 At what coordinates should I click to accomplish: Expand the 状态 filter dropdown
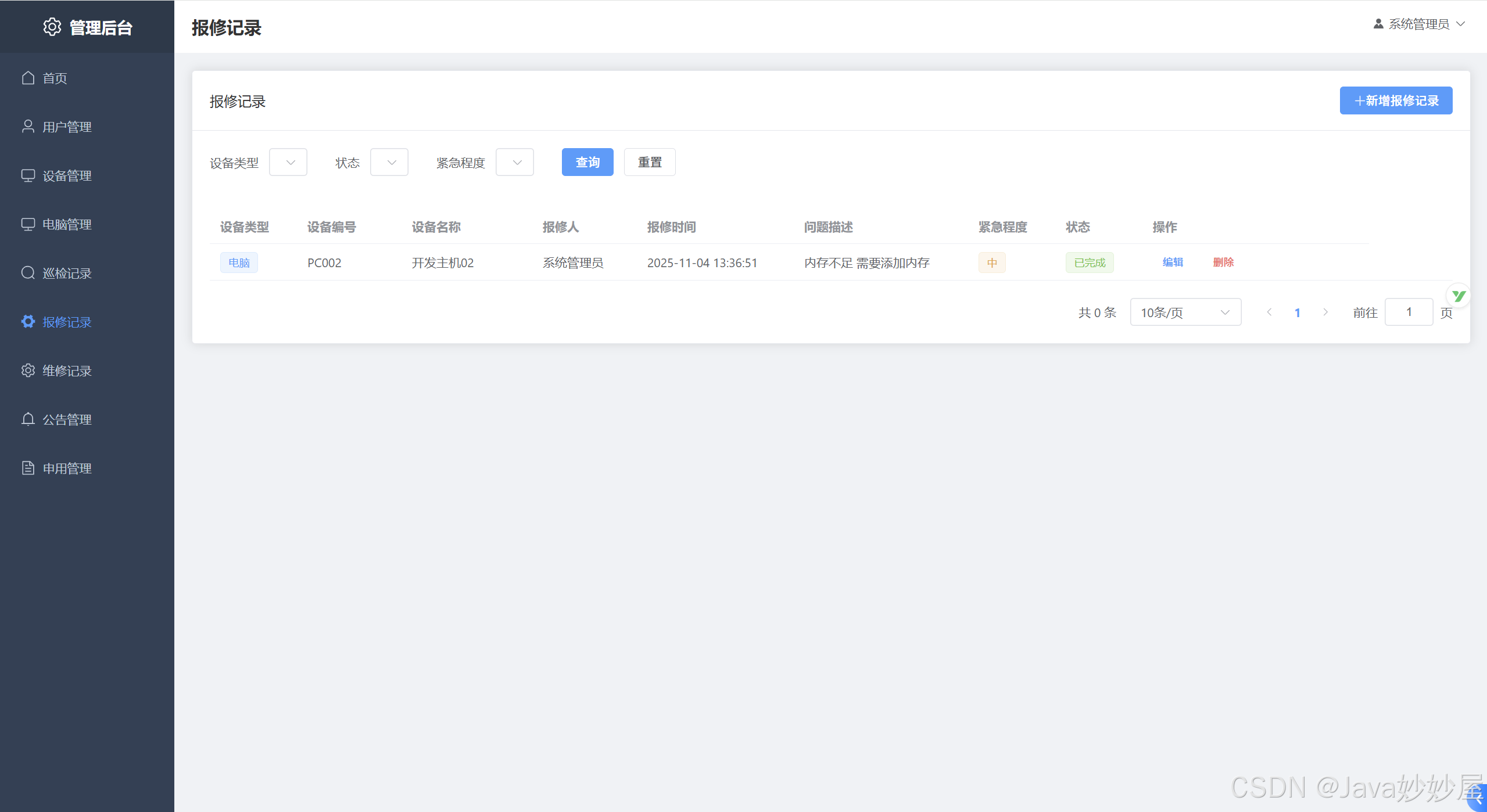click(389, 163)
